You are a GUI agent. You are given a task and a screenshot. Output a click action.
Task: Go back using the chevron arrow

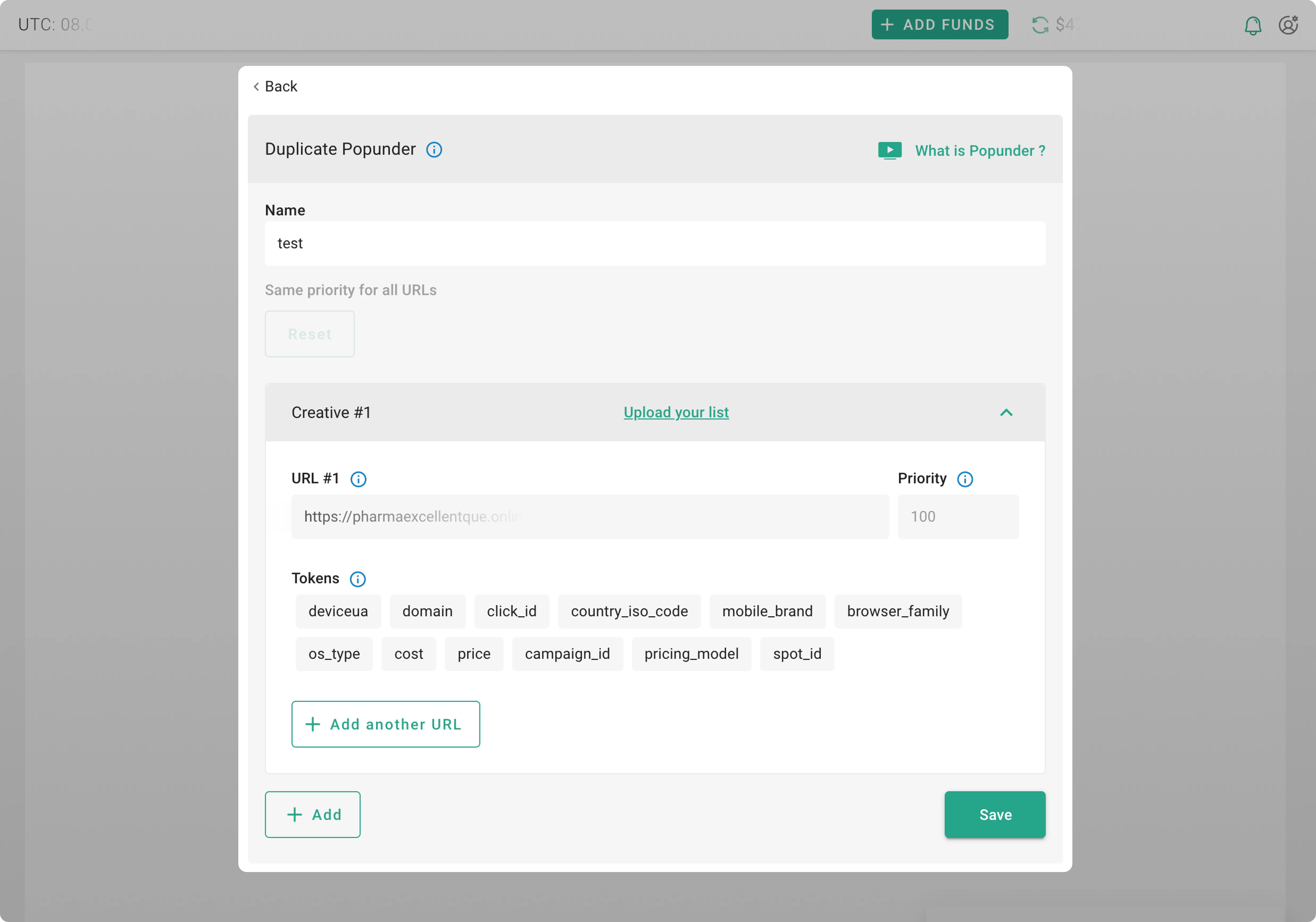coord(256,86)
